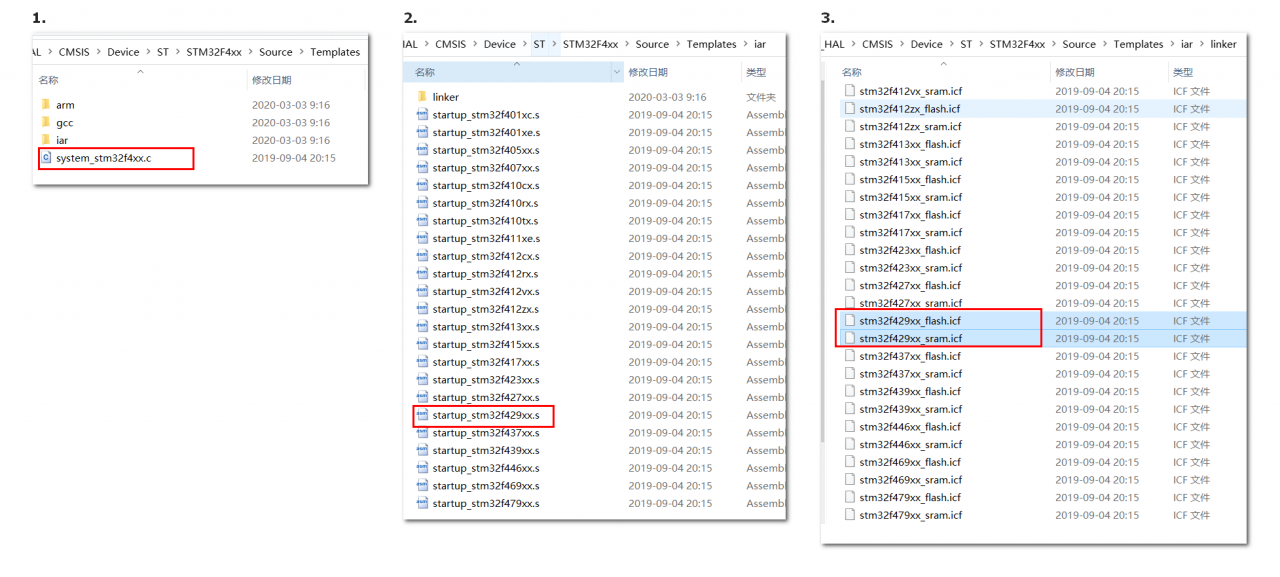This screenshot has width=1280, height=577.
Task: Click the stm32f423xx_flash.icf file icon
Action: (850, 250)
